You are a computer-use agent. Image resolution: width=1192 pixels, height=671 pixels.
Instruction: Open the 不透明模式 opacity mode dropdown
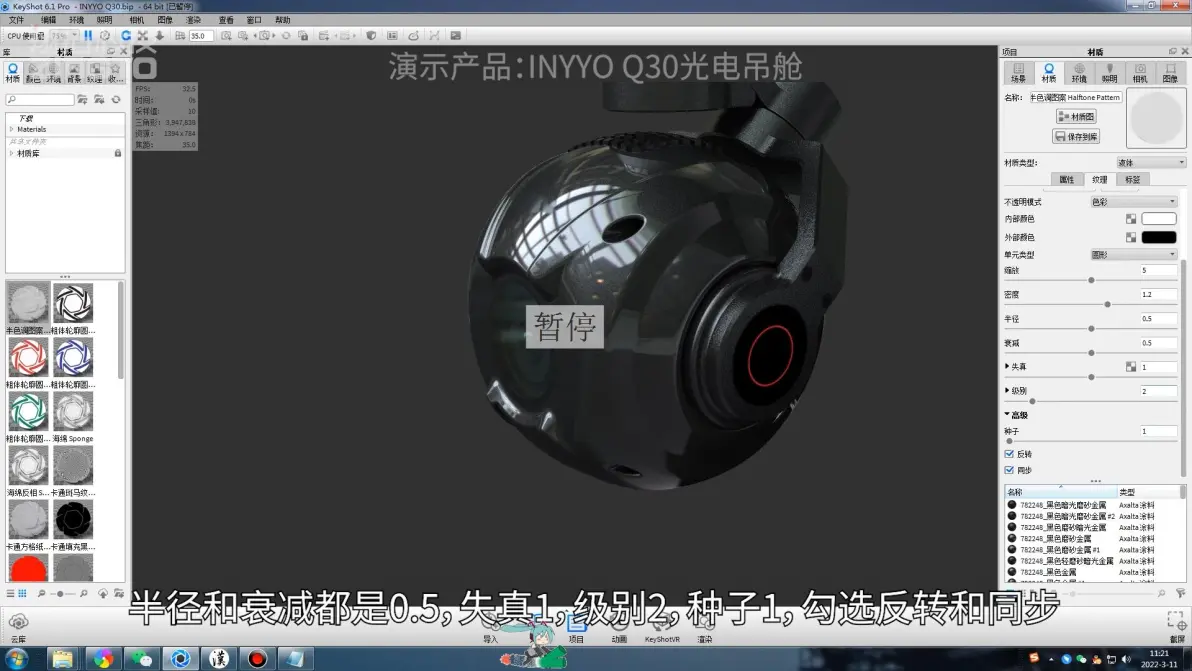[1133, 201]
